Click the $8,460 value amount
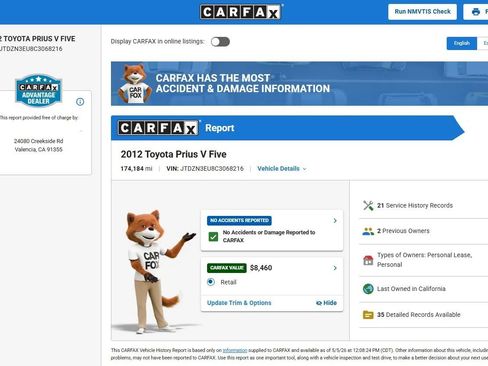Viewport: 488px width, 366px height. click(261, 268)
